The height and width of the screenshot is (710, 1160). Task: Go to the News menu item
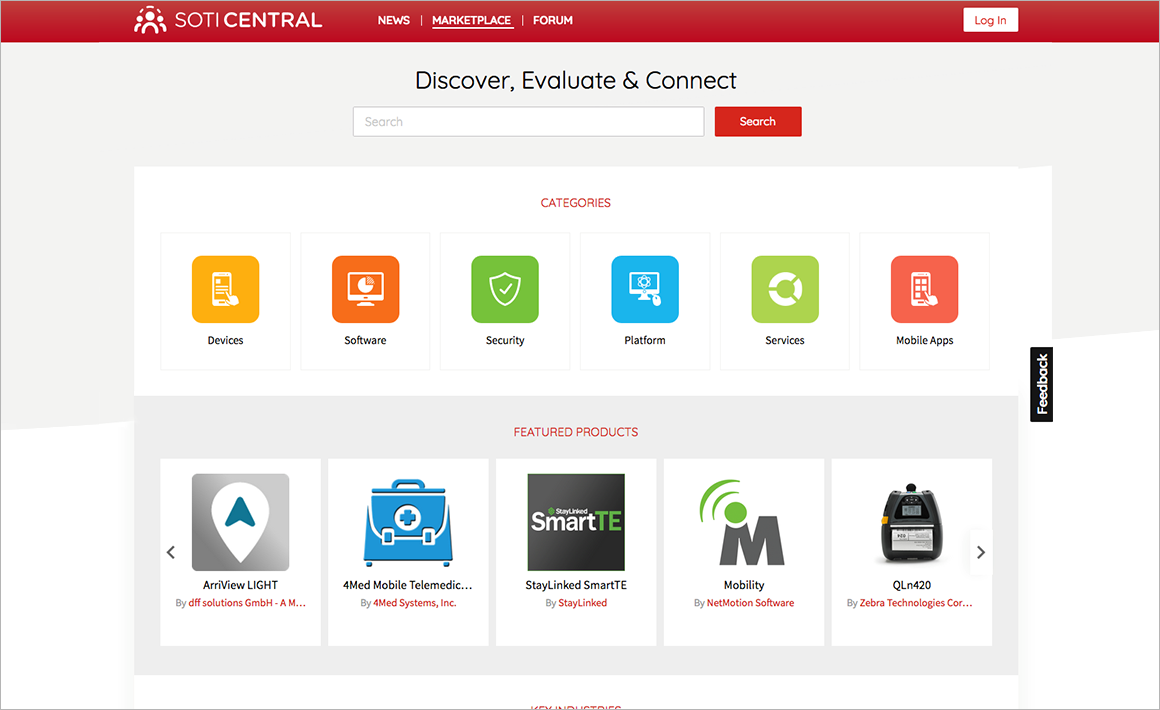[394, 20]
